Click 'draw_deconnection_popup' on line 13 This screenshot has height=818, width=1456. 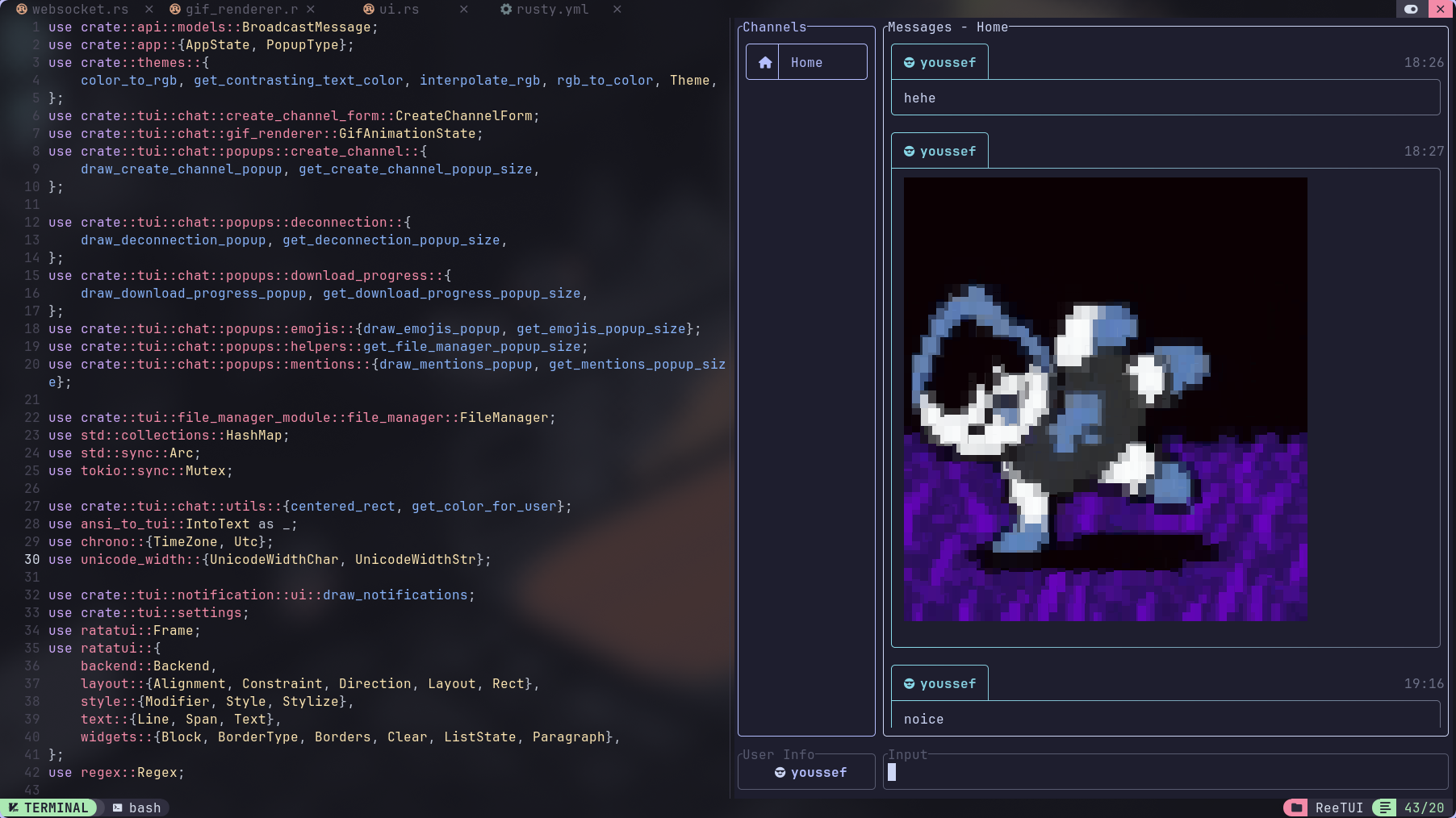coord(173,240)
